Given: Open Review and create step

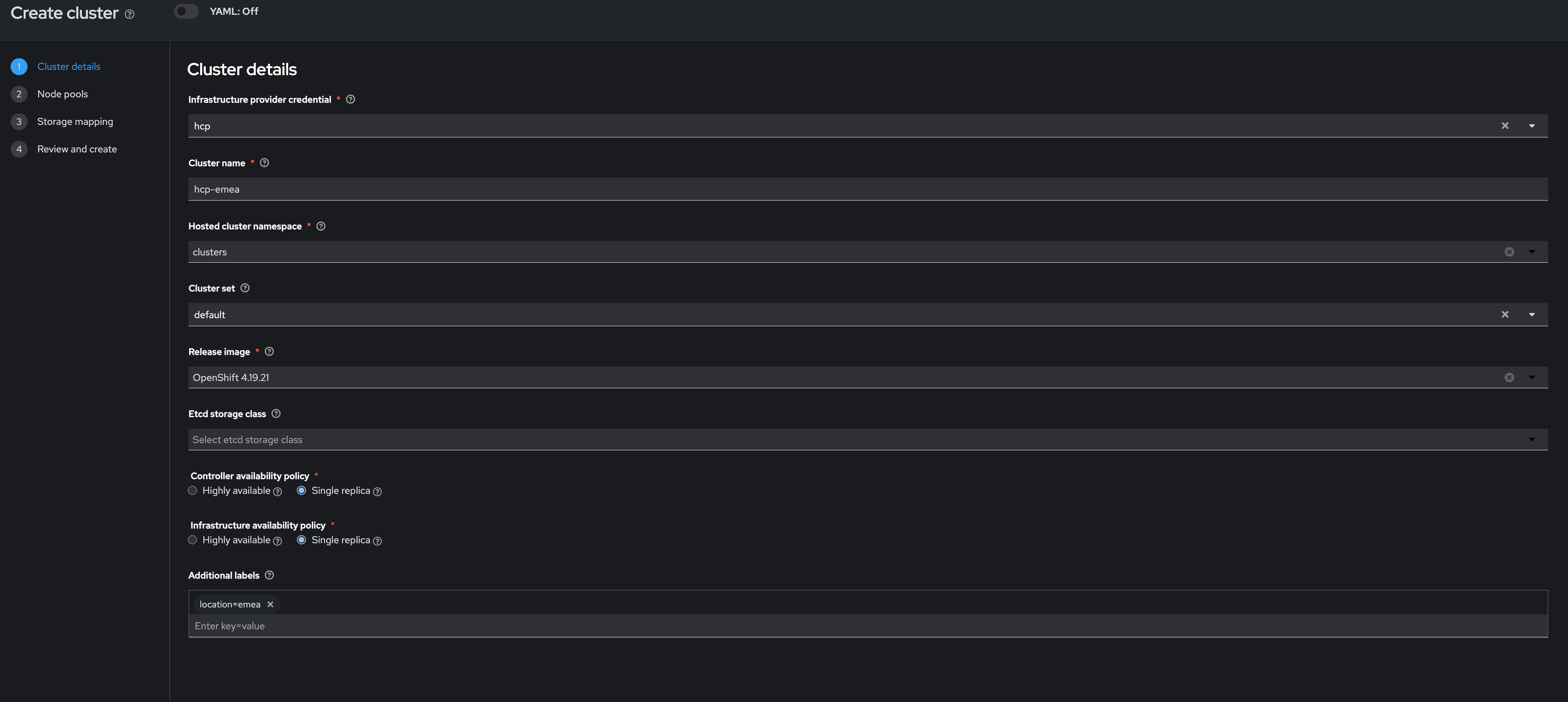Looking at the screenshot, I should (77, 149).
